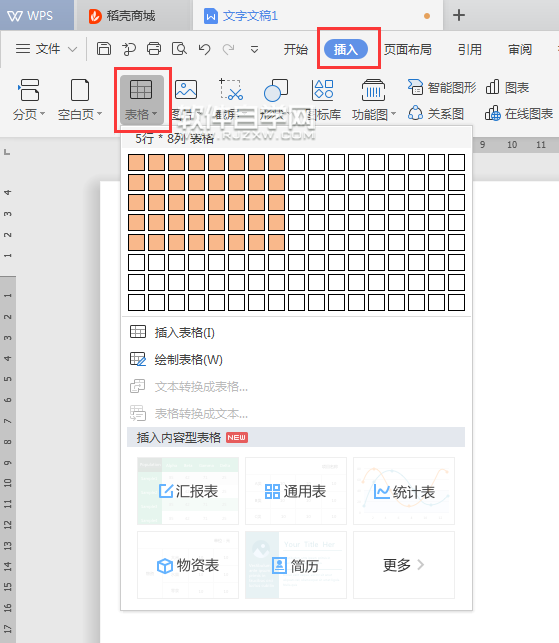Switch to 页面布局 tab
This screenshot has height=643, width=559.
pos(408,50)
